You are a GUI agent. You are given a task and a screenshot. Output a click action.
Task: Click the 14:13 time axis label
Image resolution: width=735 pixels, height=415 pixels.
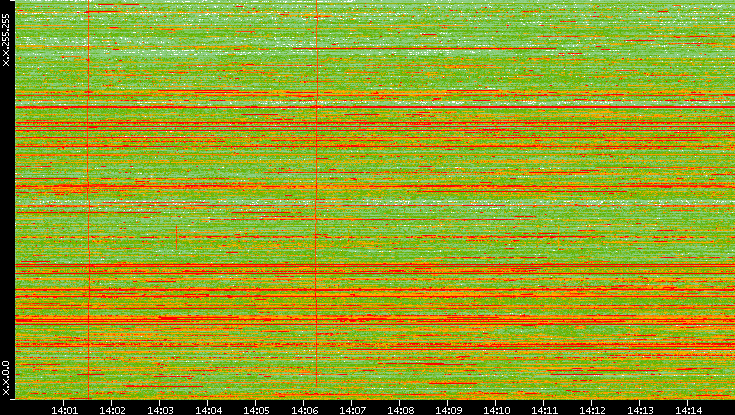(x=640, y=410)
